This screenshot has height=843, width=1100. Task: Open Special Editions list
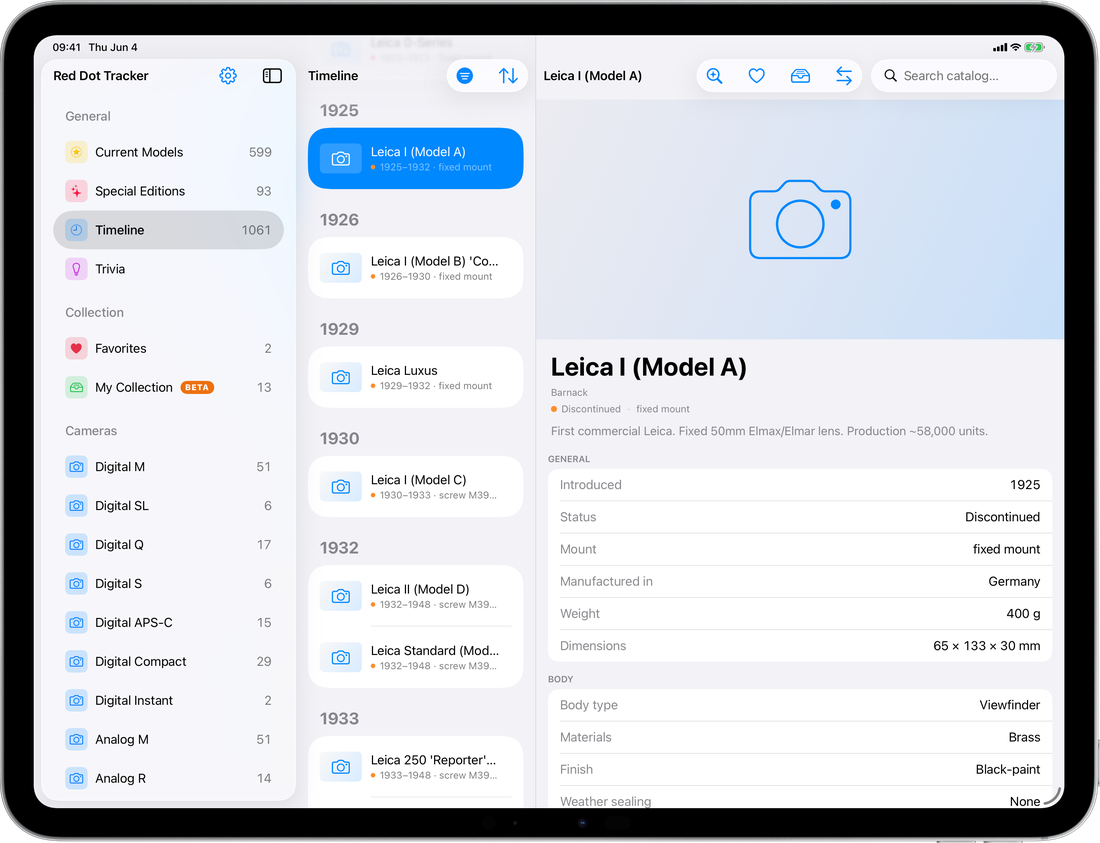coord(168,191)
